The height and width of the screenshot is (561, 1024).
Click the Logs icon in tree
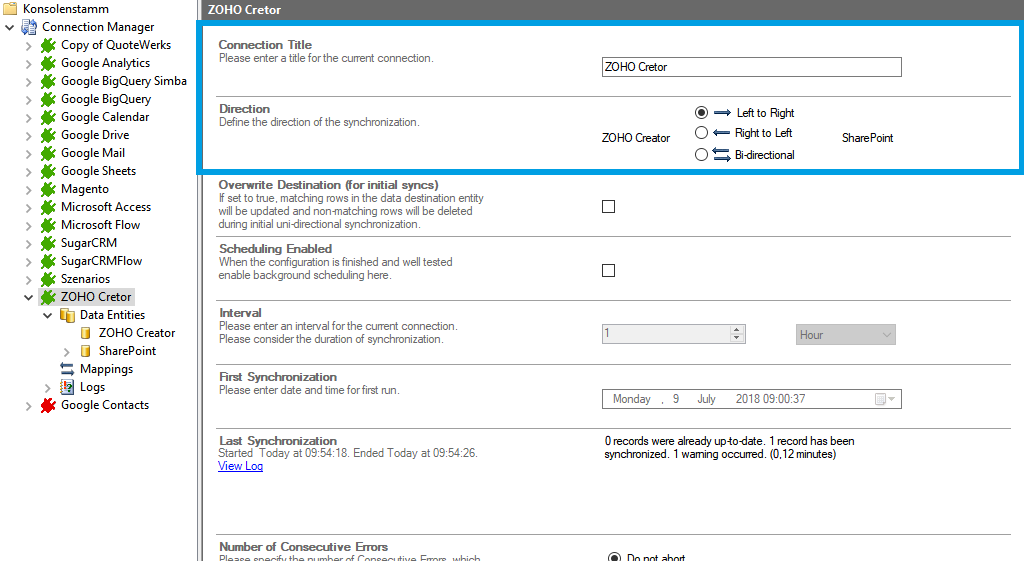(x=67, y=387)
